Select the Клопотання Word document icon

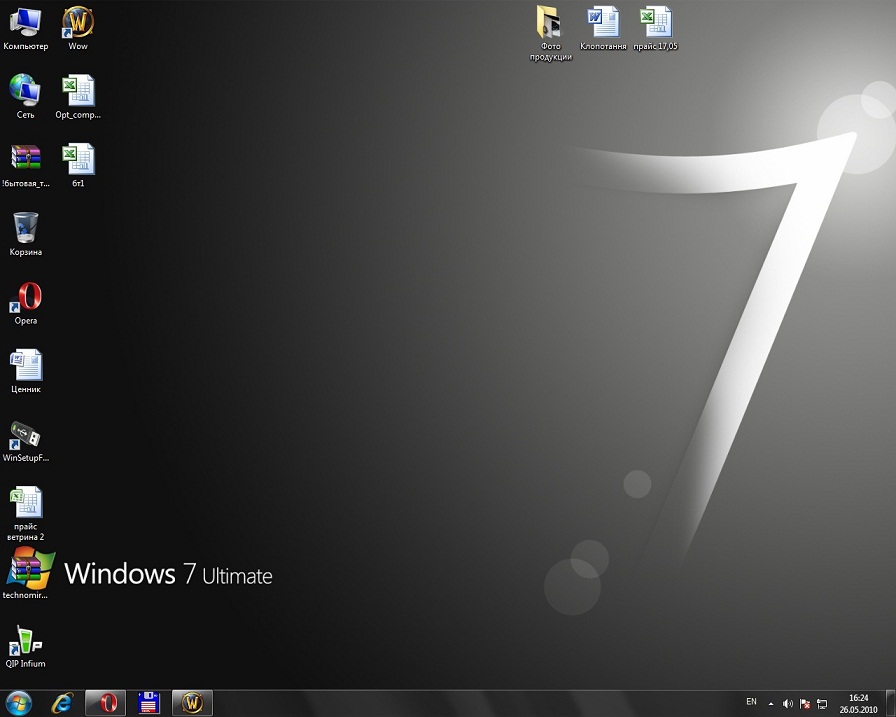(x=603, y=29)
